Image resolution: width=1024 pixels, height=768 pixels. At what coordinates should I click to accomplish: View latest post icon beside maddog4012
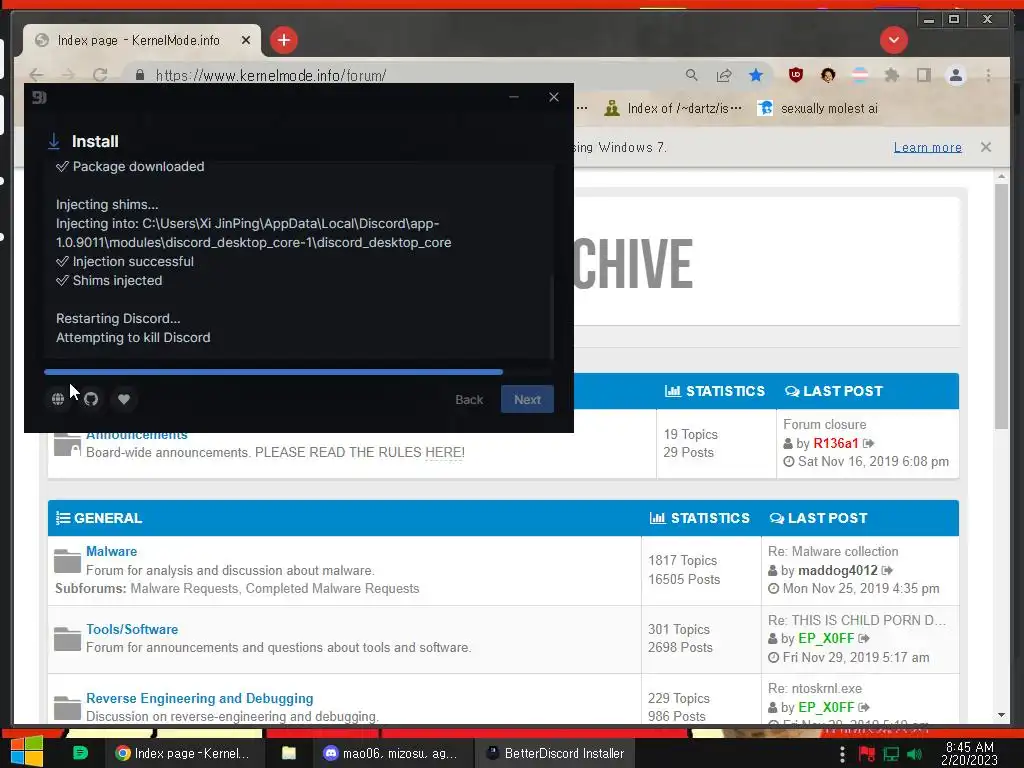coord(887,571)
